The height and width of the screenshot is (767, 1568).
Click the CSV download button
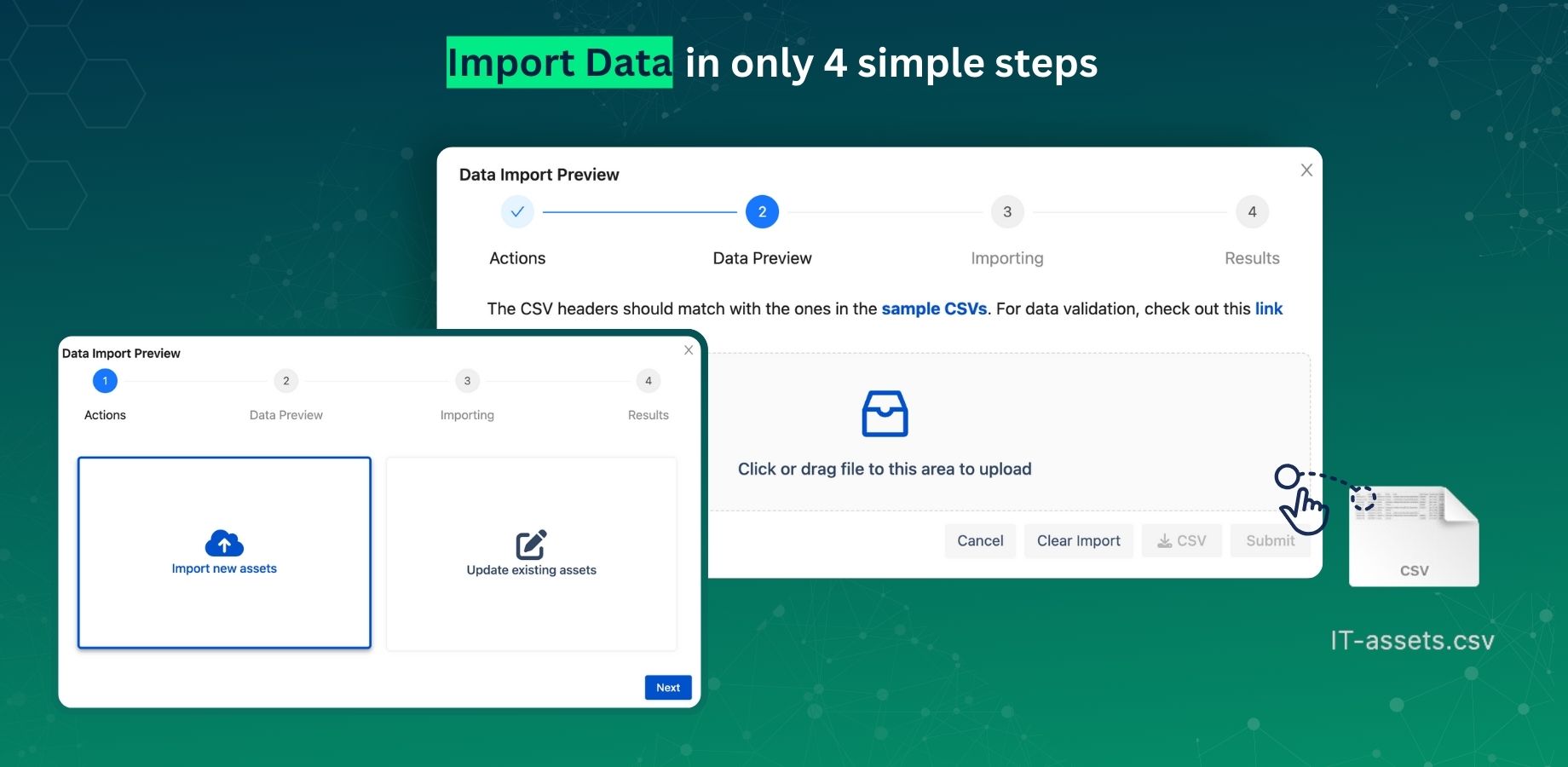1182,541
